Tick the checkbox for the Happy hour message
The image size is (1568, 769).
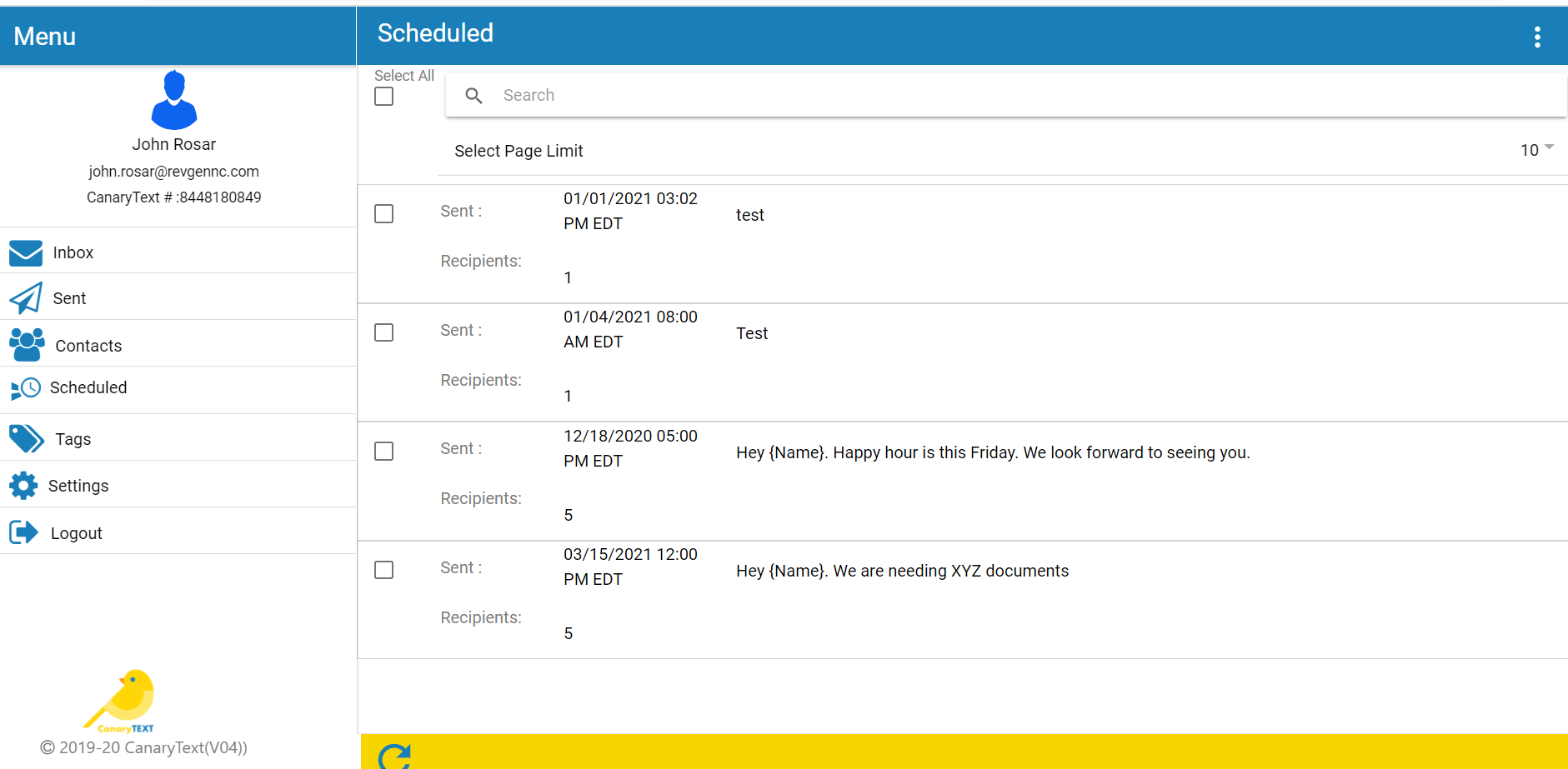384,452
